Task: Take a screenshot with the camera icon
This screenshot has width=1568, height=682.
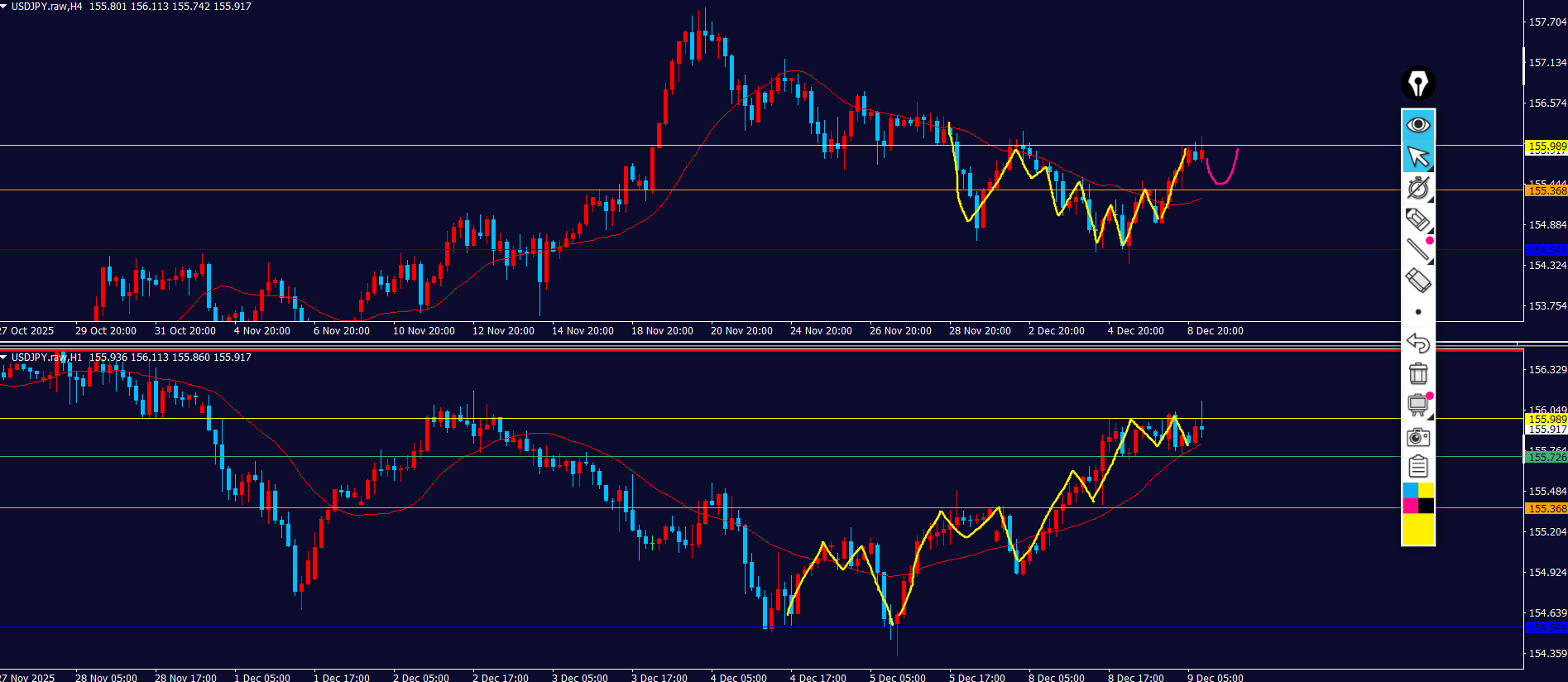Action: click(1417, 436)
